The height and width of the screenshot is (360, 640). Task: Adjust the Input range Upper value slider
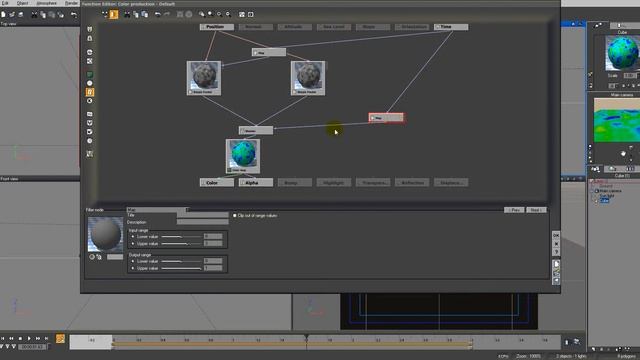pyautogui.click(x=181, y=244)
